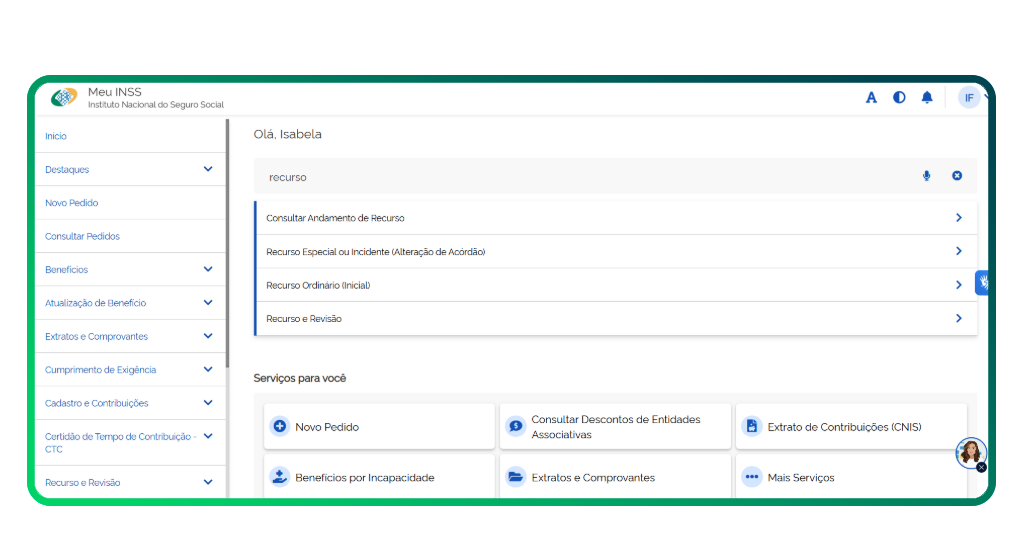Expand Cumprimento de Exigência chevron
Image resolution: width=1024 pixels, height=536 pixels.
point(208,369)
